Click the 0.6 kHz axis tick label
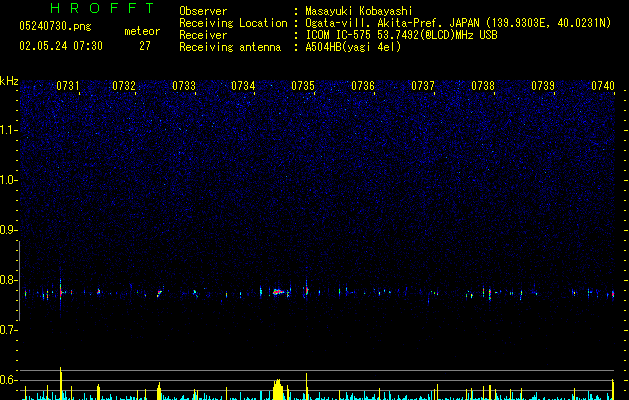This screenshot has width=629, height=400. tap(8, 380)
